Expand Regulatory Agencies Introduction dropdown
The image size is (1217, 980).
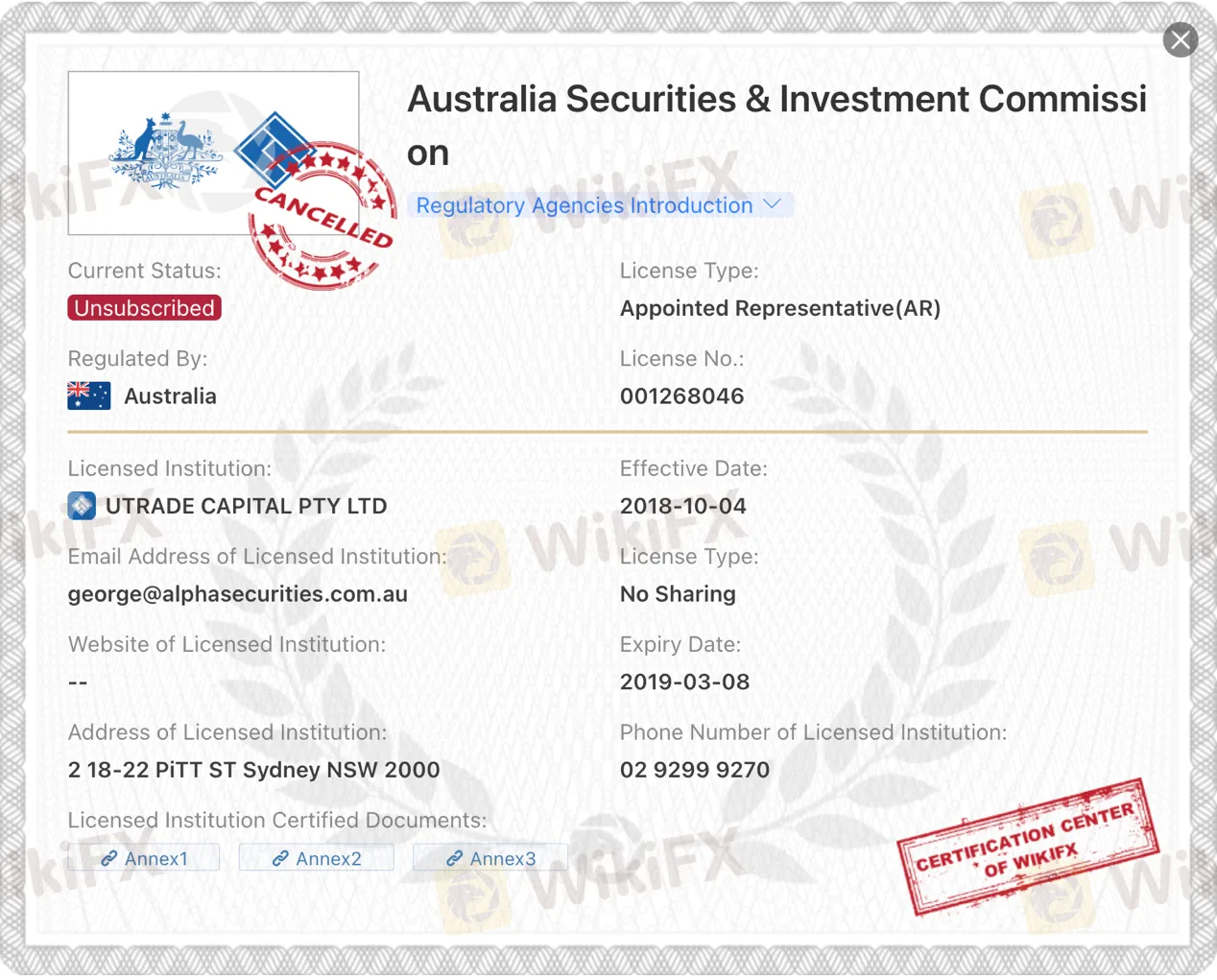(600, 205)
